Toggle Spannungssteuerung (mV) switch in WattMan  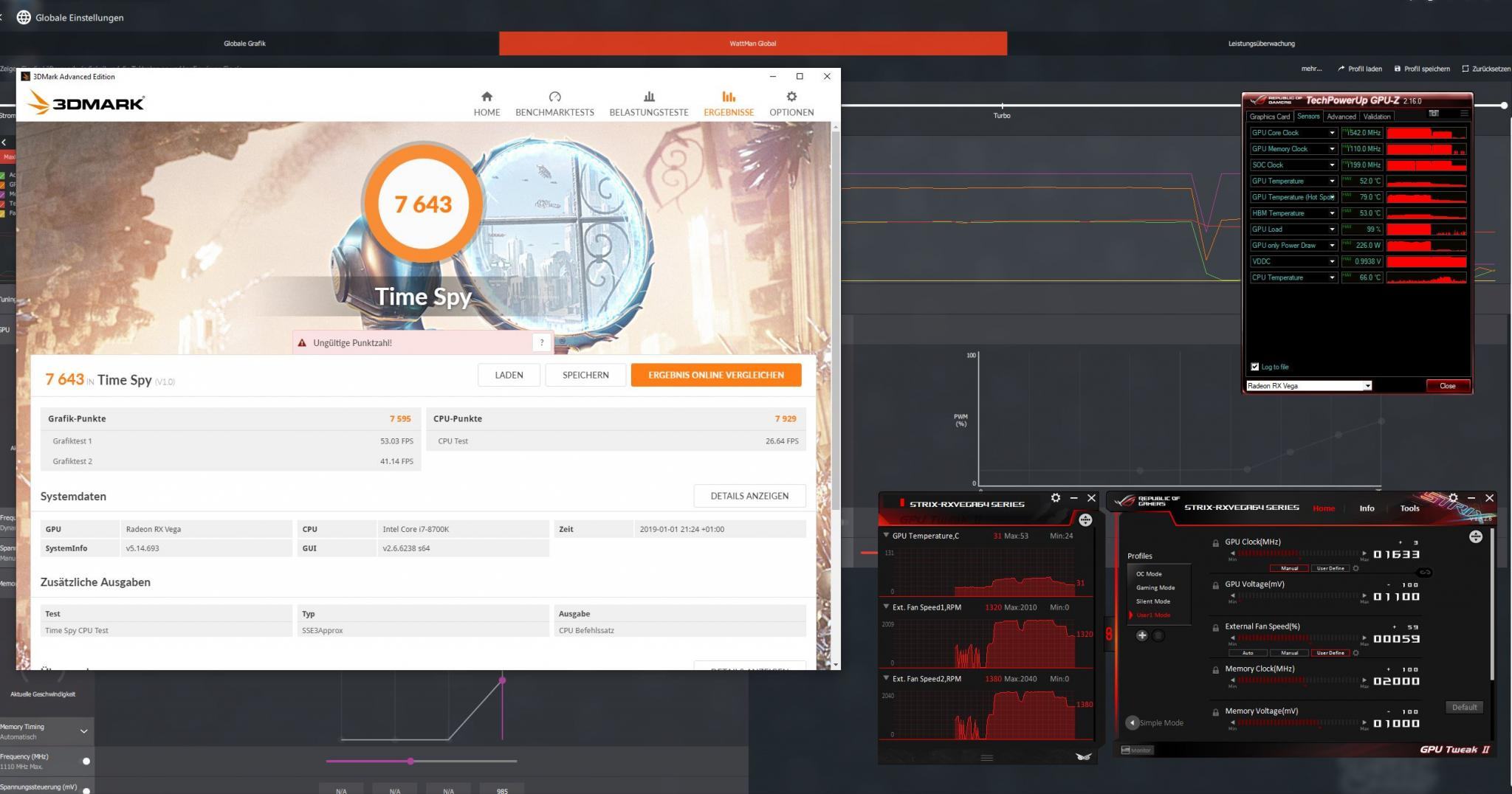86,790
